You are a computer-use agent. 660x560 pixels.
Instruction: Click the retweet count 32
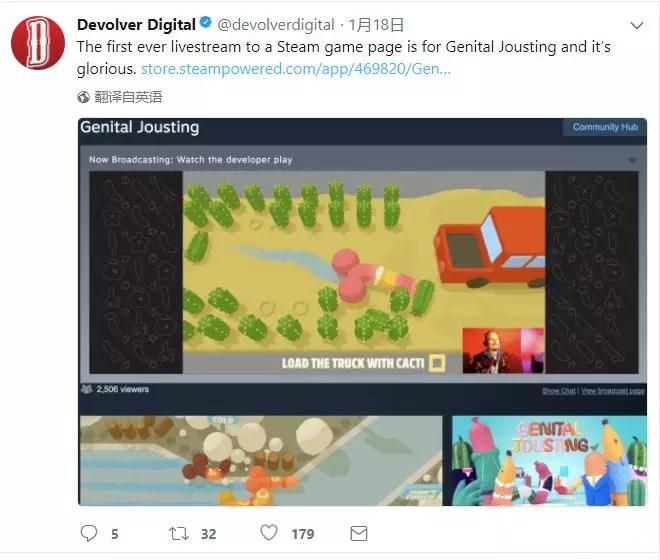tap(208, 534)
